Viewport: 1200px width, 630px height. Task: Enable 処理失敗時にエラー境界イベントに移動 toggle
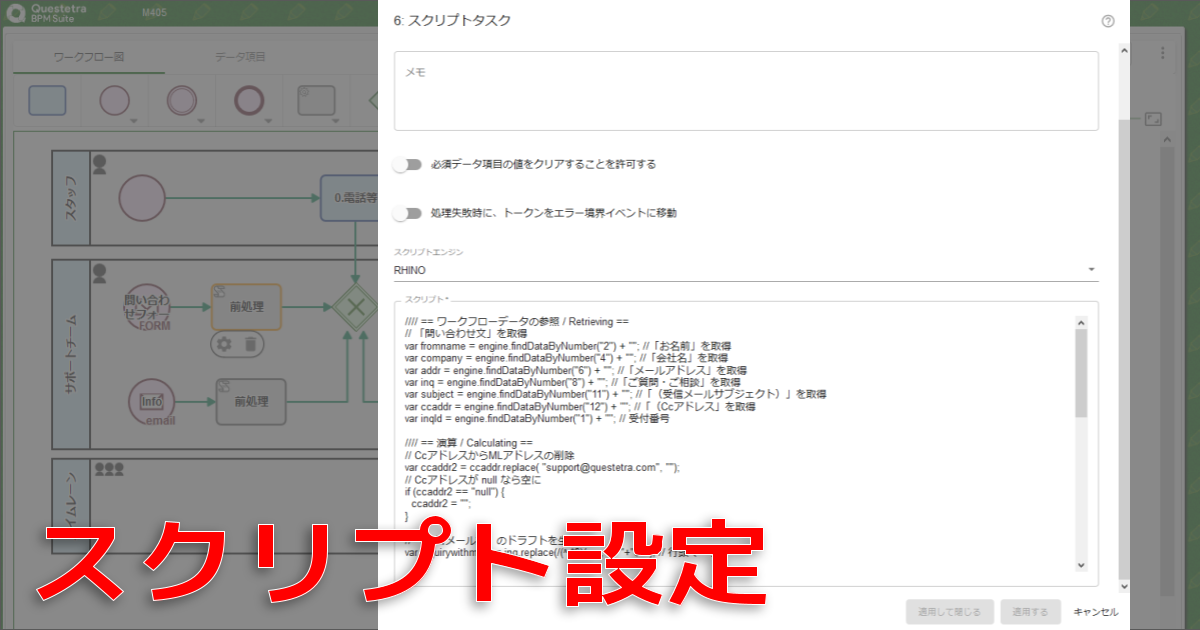pyautogui.click(x=407, y=213)
